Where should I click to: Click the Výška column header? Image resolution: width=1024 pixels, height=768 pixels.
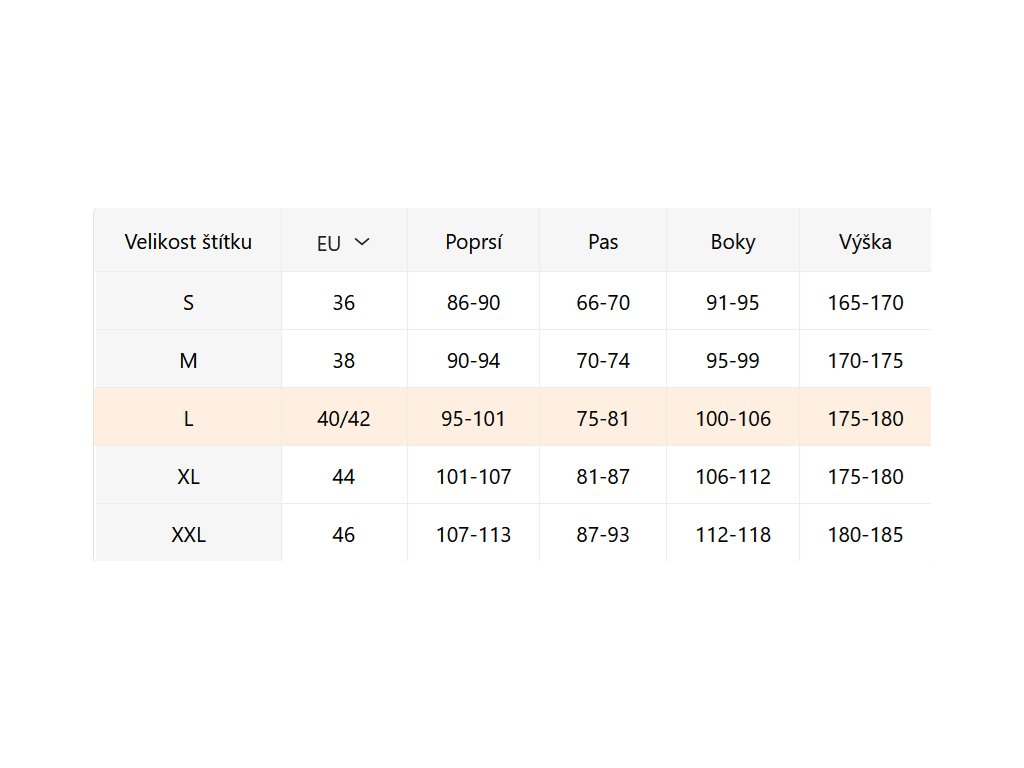coord(865,241)
